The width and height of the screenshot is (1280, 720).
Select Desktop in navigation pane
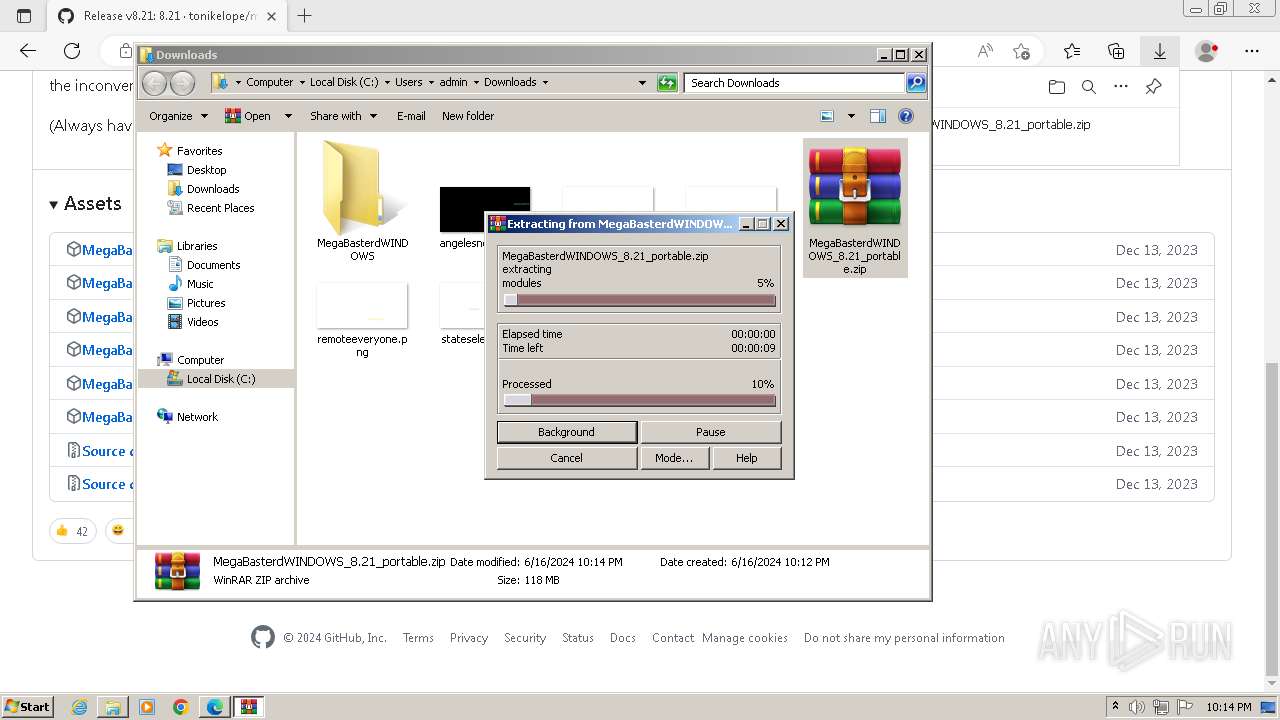206,170
